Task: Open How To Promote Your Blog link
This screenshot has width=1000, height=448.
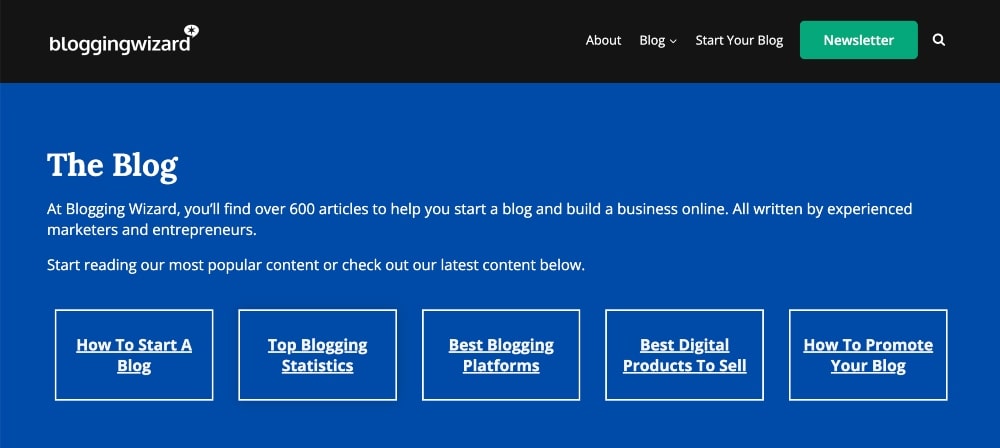Action: [868, 355]
